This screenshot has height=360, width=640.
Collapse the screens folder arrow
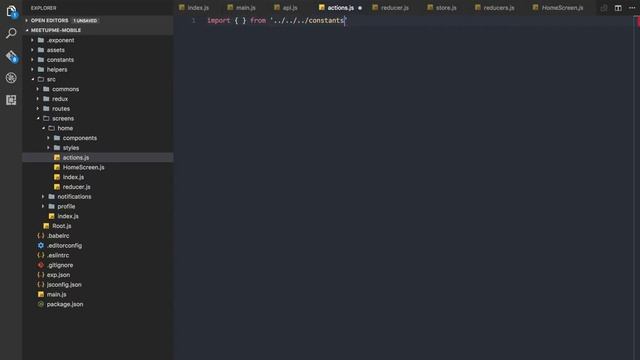38,118
